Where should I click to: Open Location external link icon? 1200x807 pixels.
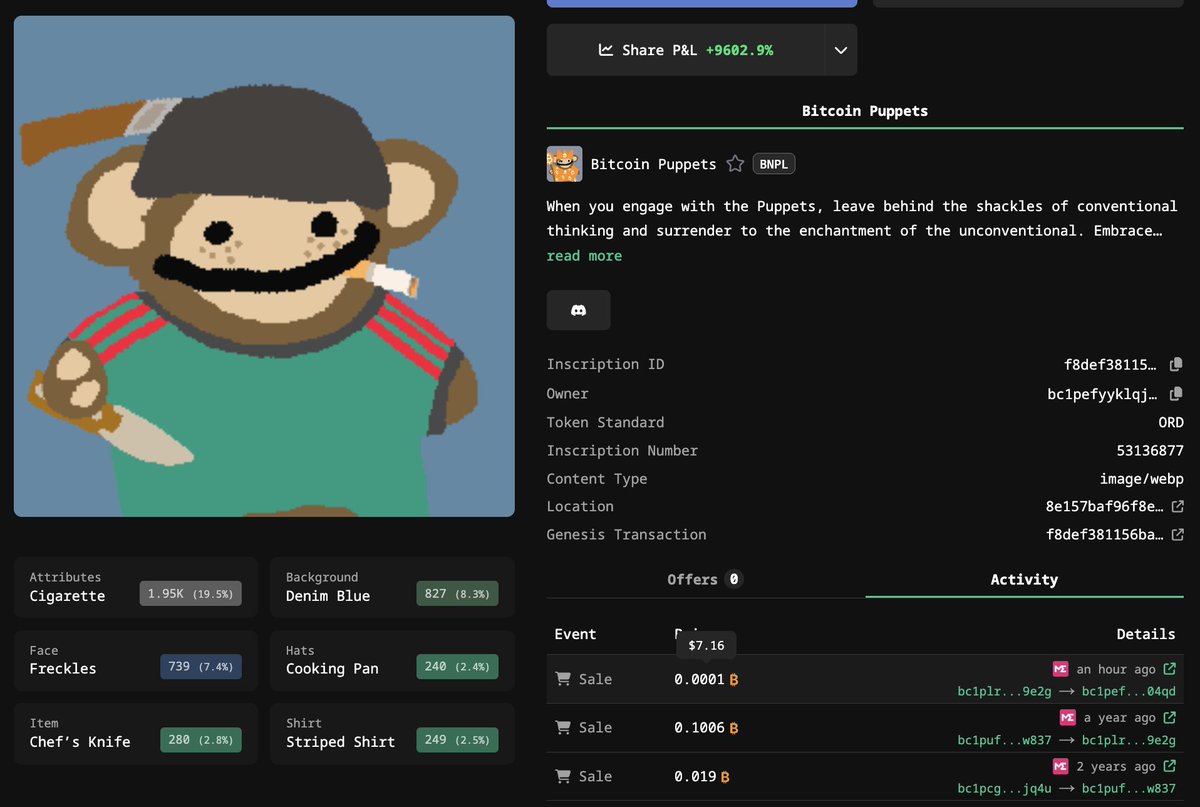1177,507
